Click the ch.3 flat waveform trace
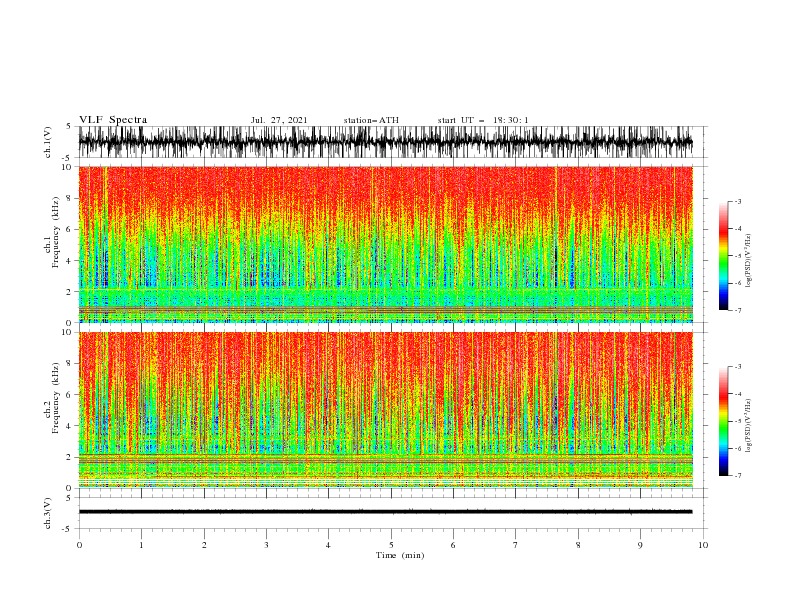Image resolution: width=792 pixels, height=612 pixels. click(x=386, y=512)
